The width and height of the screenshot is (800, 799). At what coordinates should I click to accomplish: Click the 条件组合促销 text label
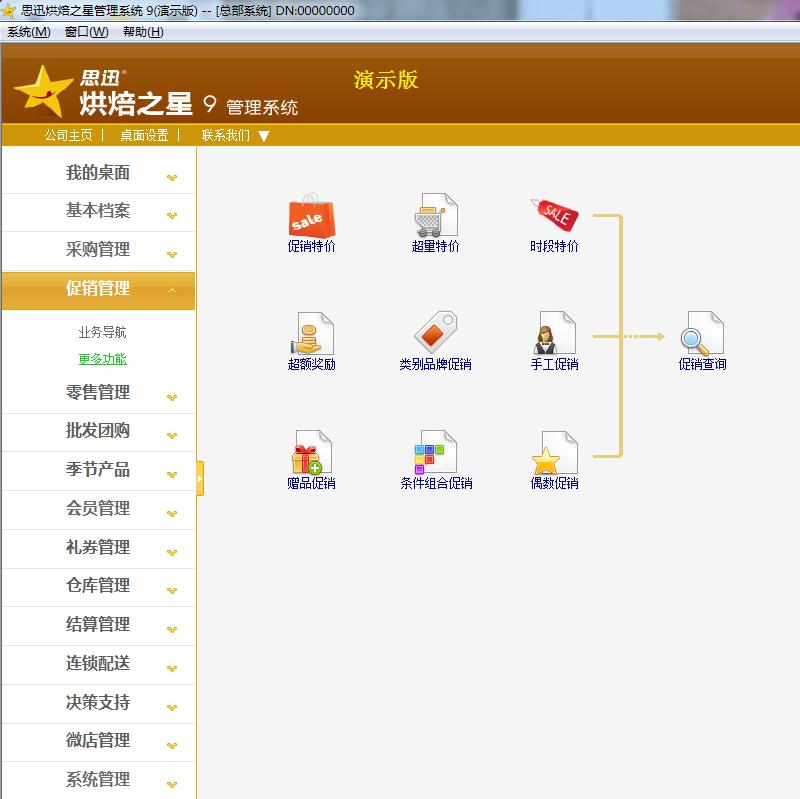pos(436,483)
